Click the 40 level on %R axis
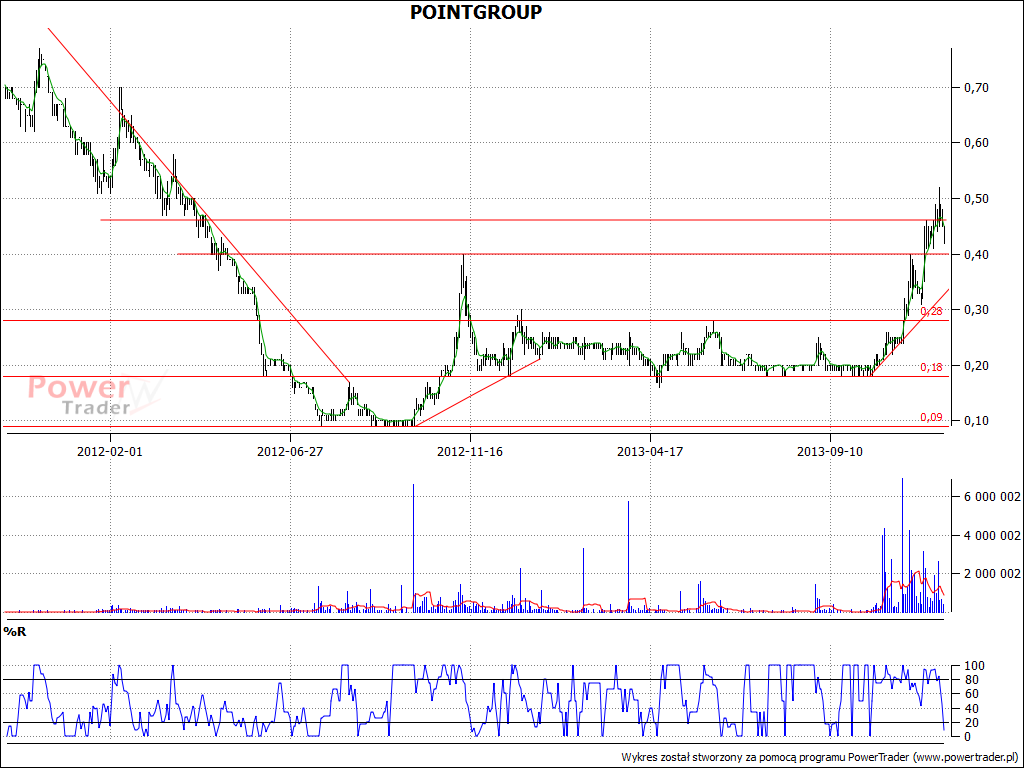Screen dimensions: 1024x768 coord(970,709)
